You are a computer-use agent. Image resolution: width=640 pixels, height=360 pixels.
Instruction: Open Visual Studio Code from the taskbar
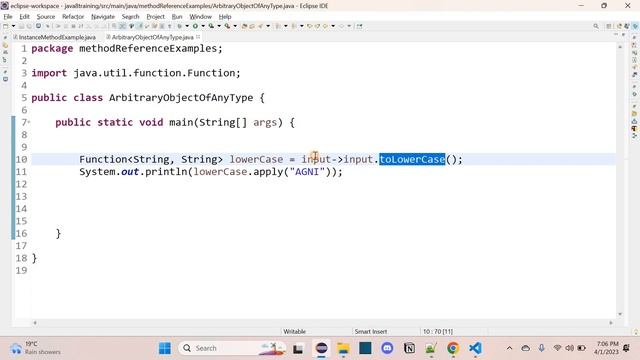(x=475, y=348)
